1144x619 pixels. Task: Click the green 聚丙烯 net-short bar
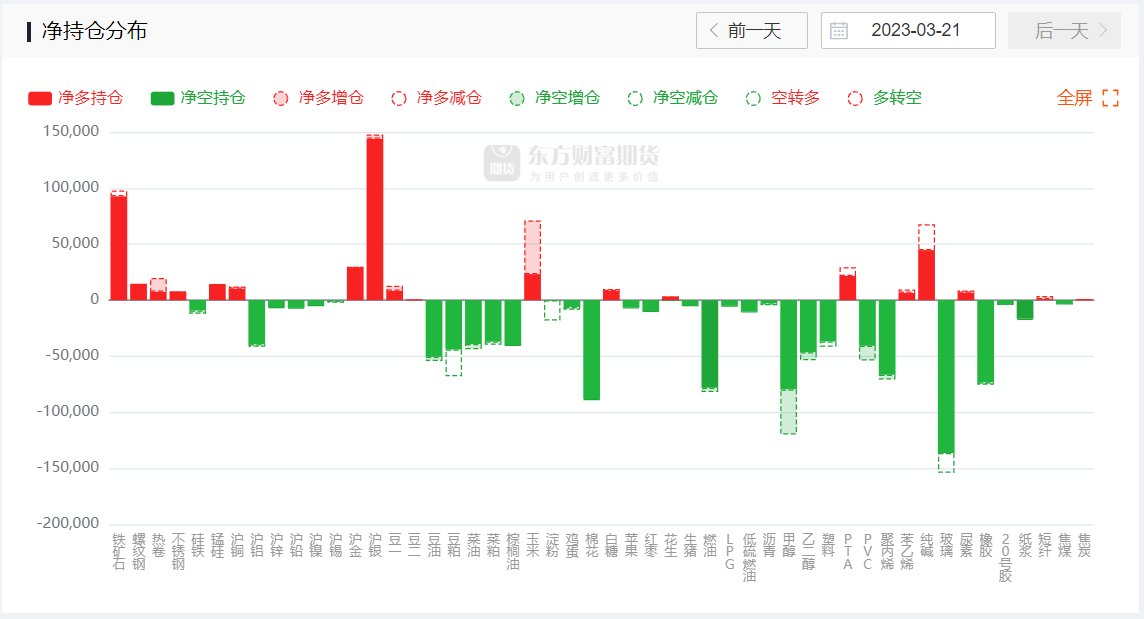(886, 339)
